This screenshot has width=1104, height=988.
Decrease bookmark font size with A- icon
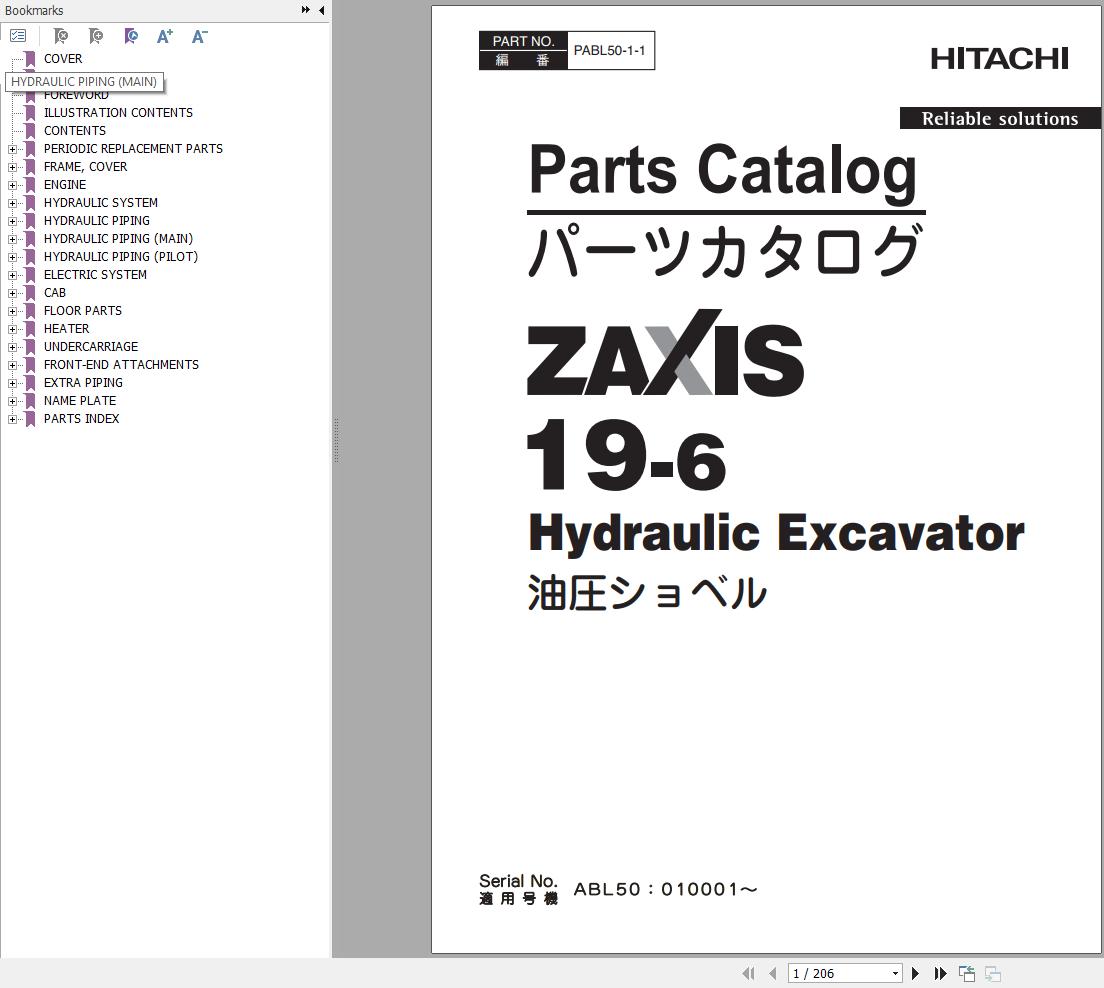[x=199, y=36]
